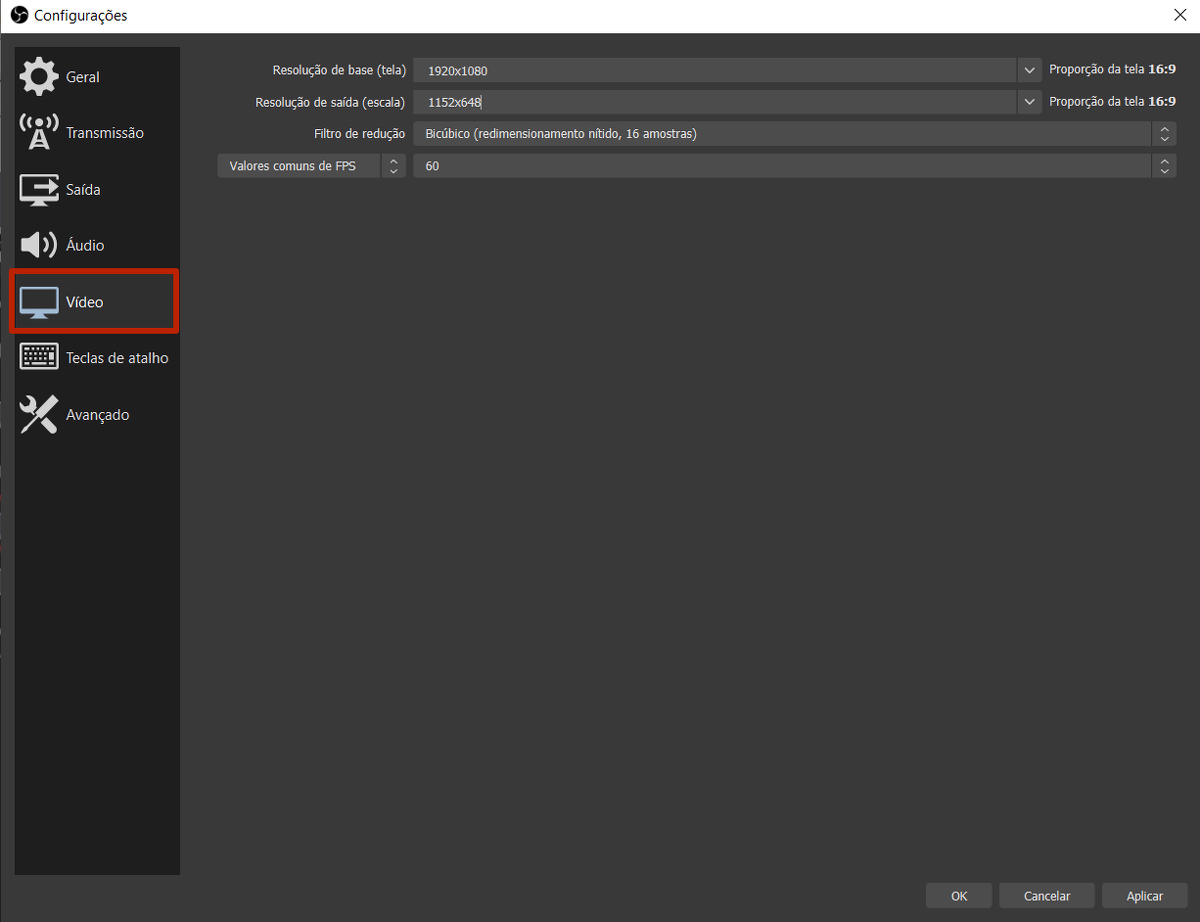Open the Transmissão antenna icon
This screenshot has height=922, width=1200.
click(x=39, y=133)
